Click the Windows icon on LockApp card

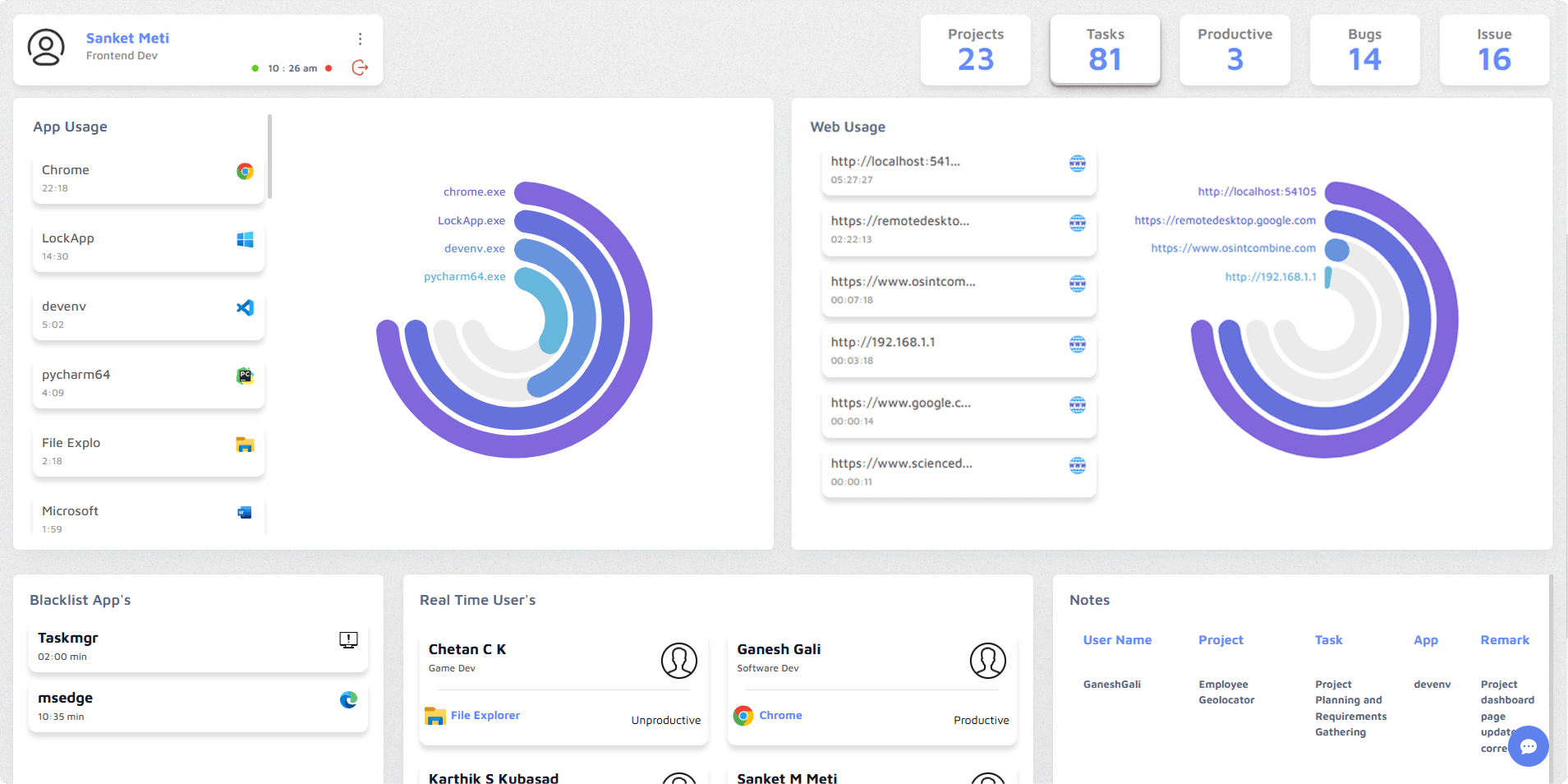click(x=245, y=239)
